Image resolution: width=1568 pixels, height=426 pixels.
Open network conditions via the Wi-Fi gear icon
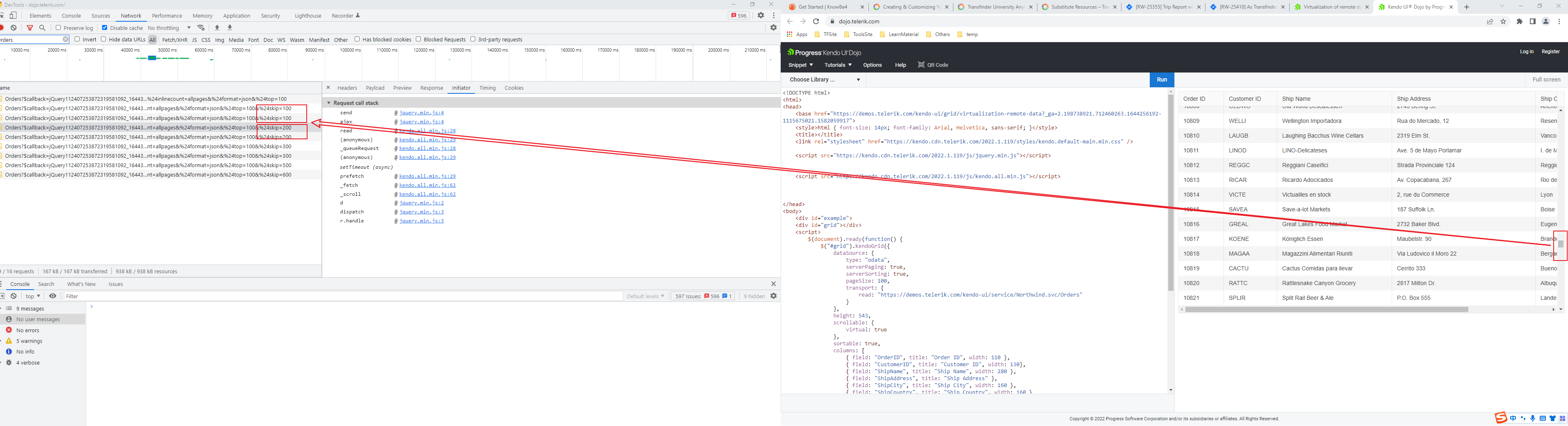[201, 28]
